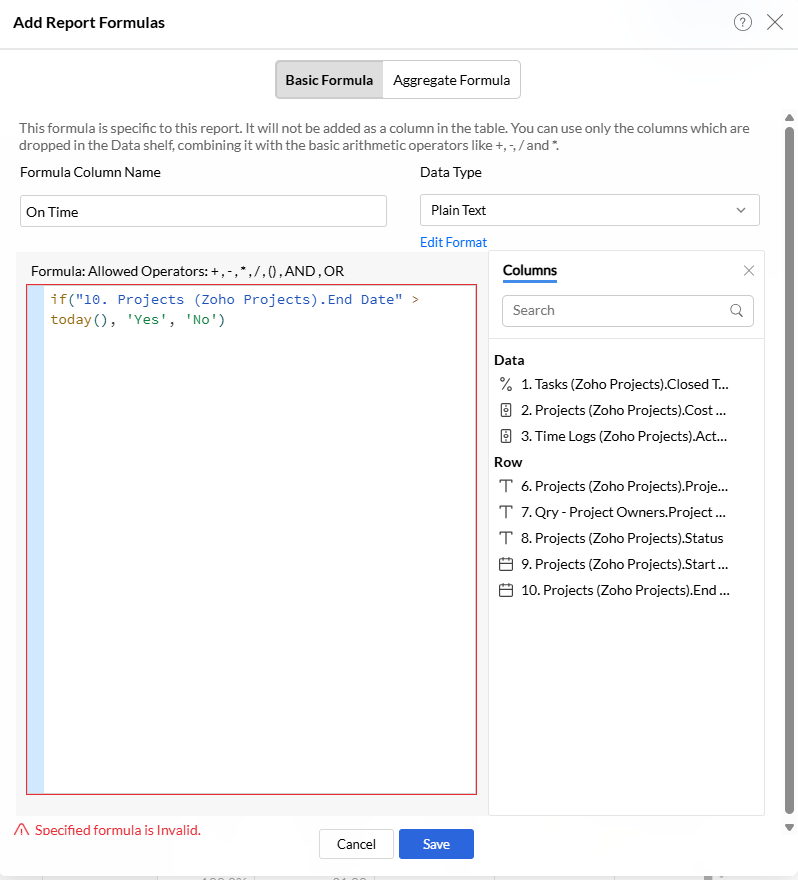Click calendar icon beside Projects Start column
Screen dimensions: 798x880
[505, 564]
